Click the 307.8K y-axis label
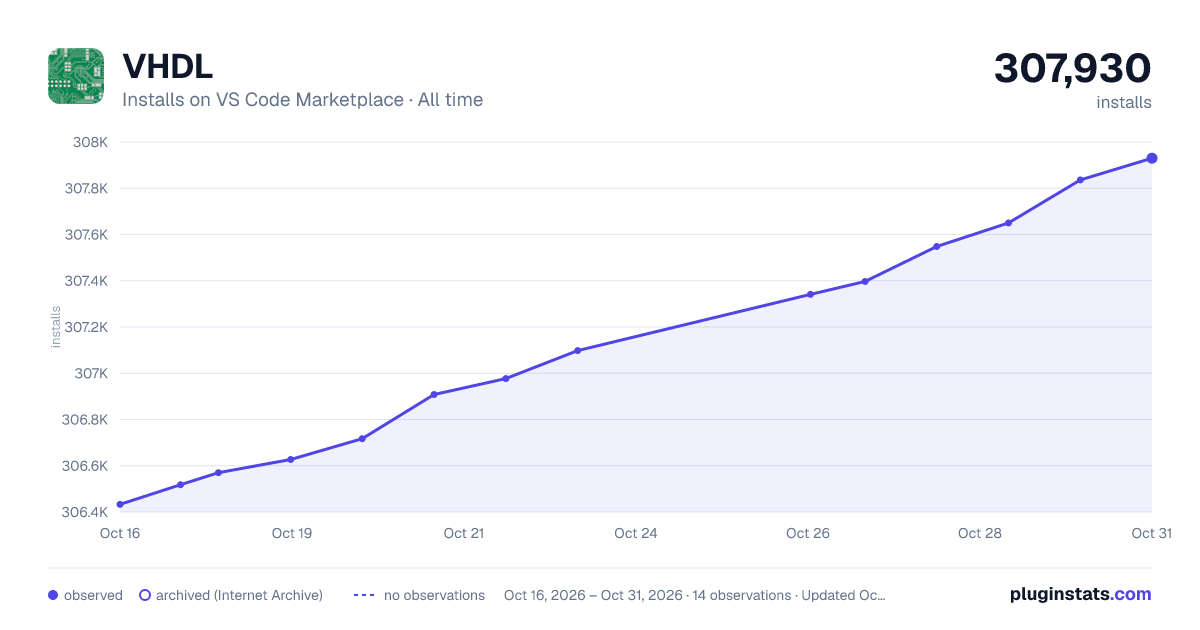This screenshot has height=630, width=1200. tap(86, 188)
